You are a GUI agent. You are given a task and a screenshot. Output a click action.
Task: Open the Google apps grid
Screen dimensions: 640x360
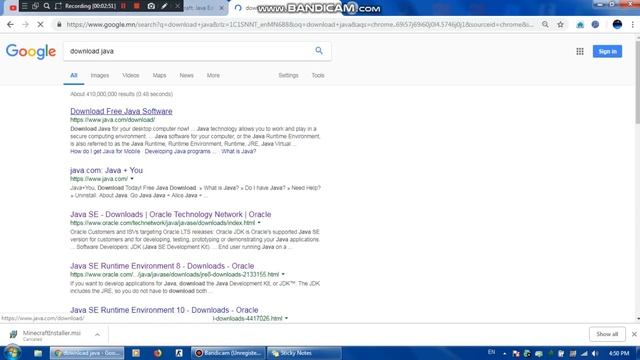coord(580,51)
